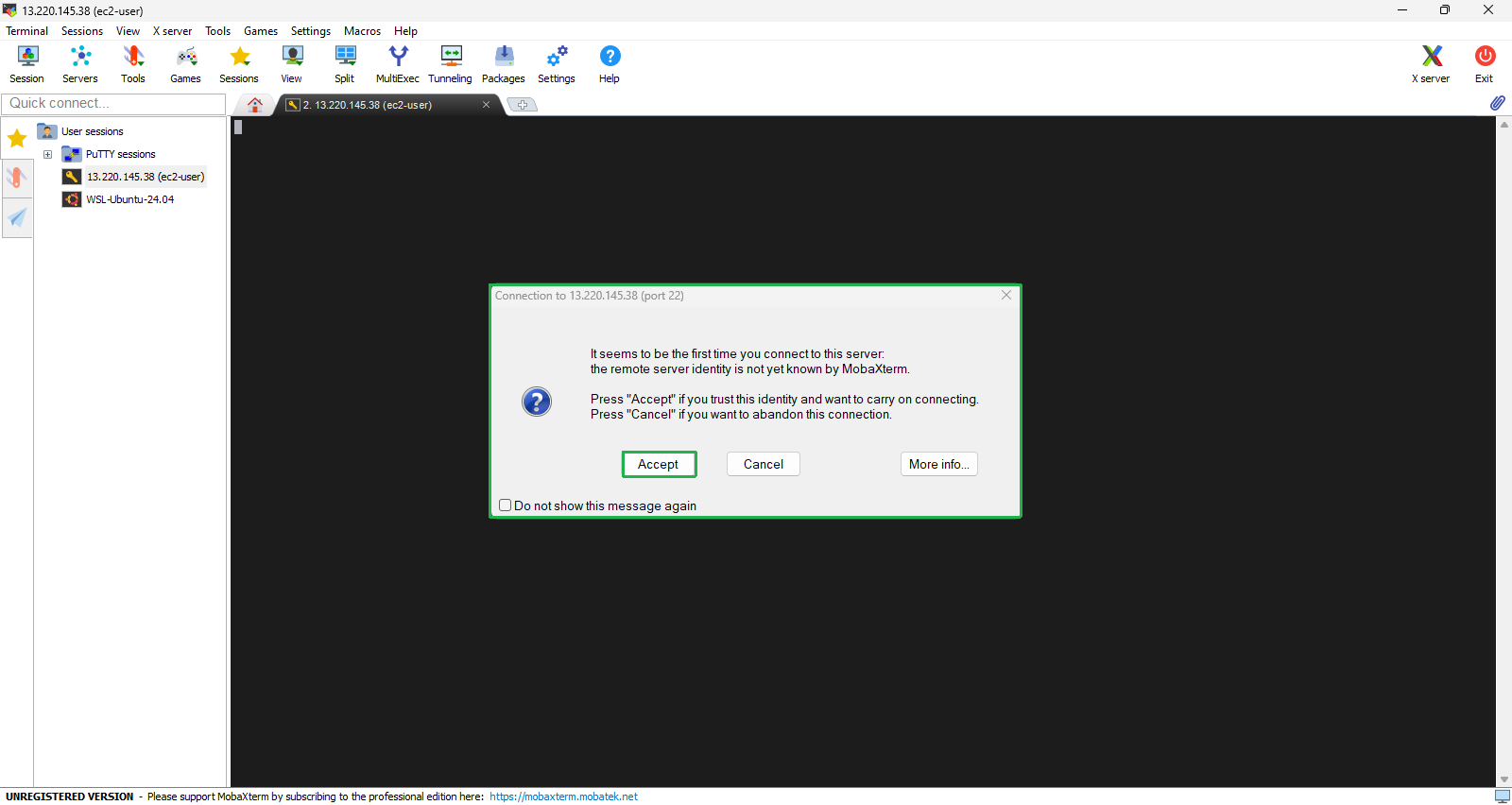Viewport: 1512px width, 805px height.
Task: Open the View menu
Action: click(x=128, y=31)
